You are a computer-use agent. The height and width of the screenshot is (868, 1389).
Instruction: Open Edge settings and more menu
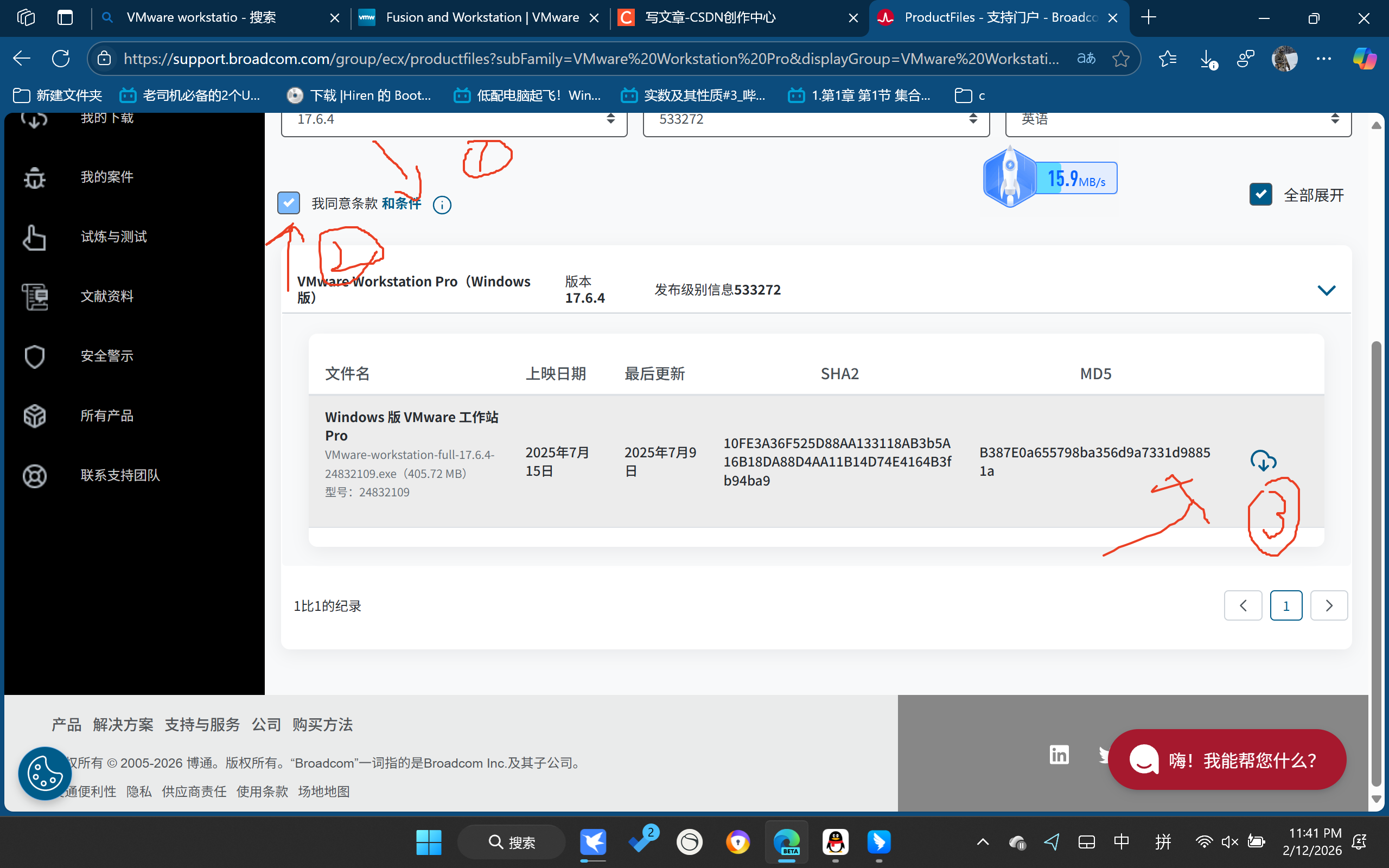[x=1323, y=59]
